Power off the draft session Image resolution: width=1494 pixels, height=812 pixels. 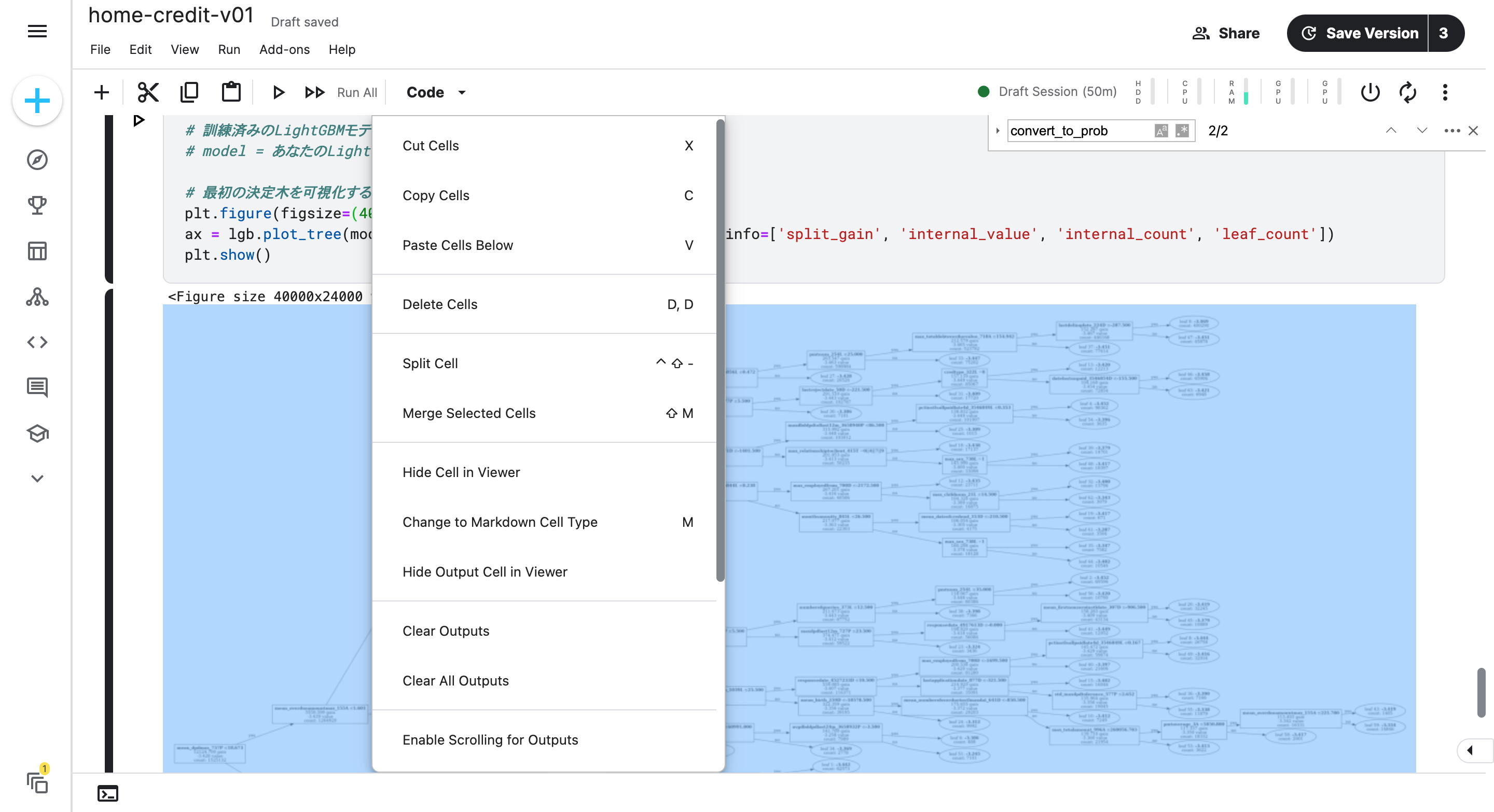coord(1370,92)
